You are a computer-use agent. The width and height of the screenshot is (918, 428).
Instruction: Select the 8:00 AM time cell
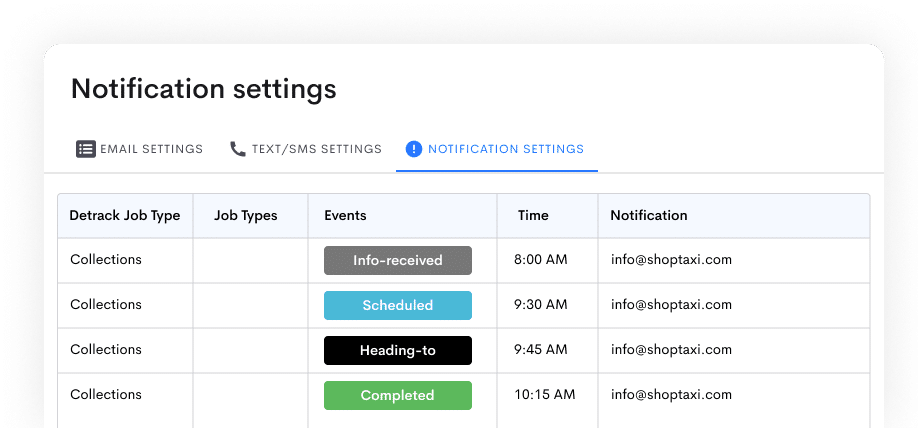pos(540,259)
